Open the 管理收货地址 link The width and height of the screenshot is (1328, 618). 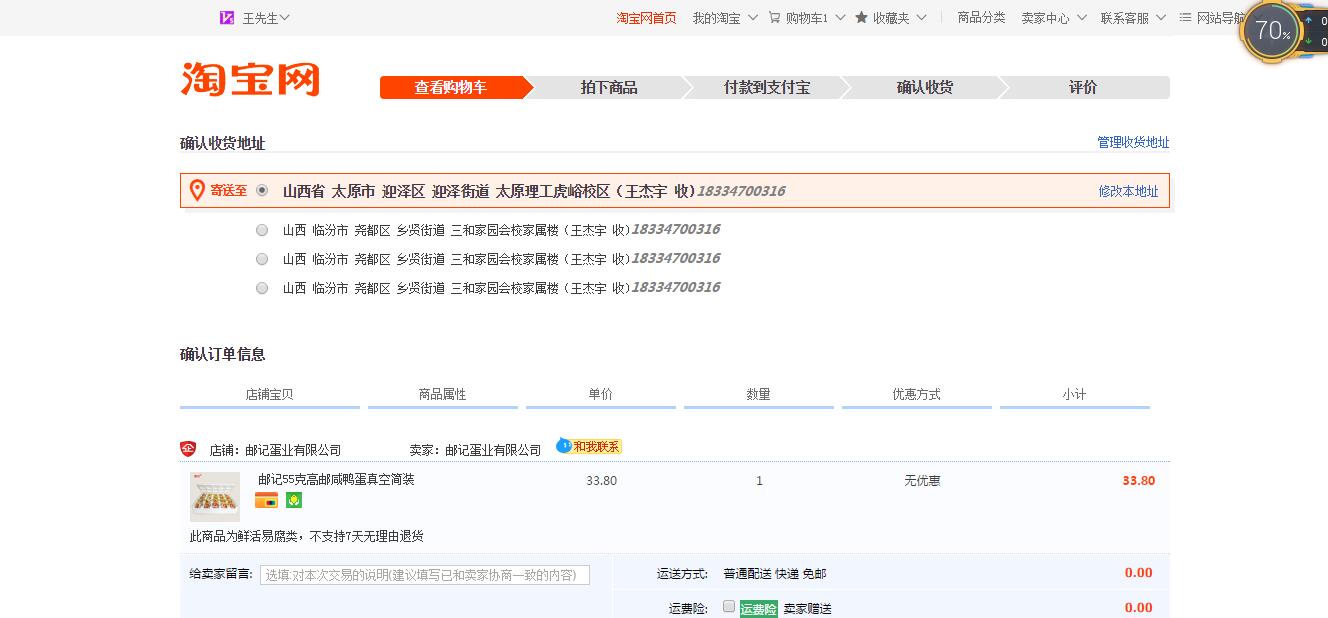1133,143
